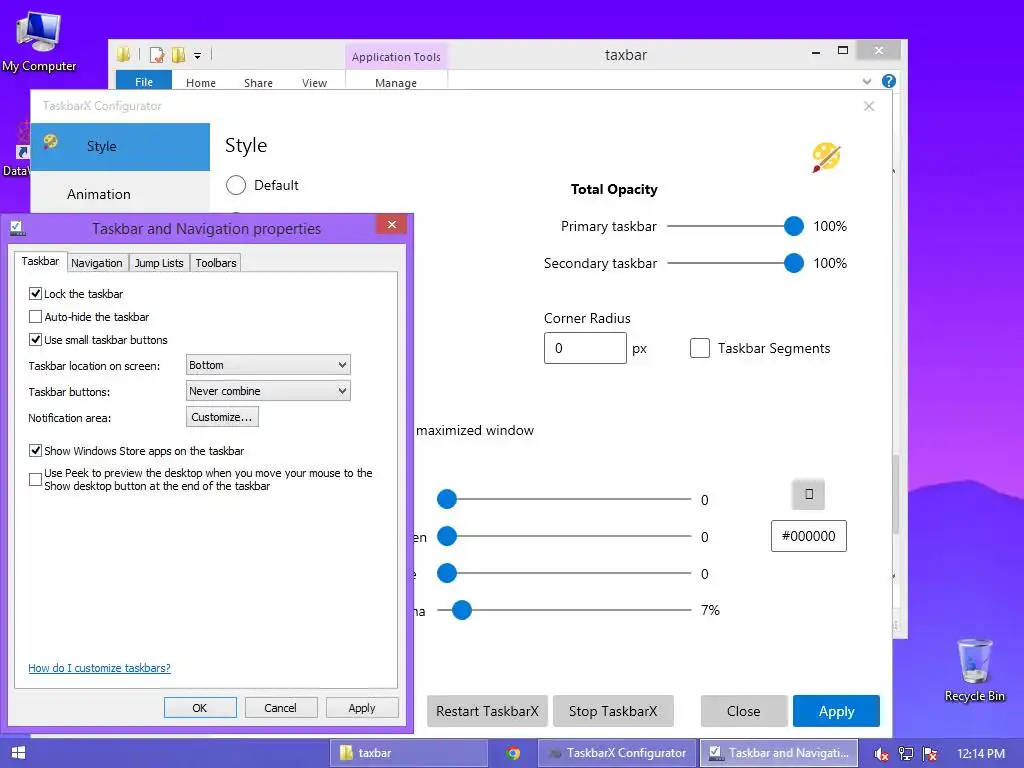Click Stop TaskbarX button

(613, 711)
